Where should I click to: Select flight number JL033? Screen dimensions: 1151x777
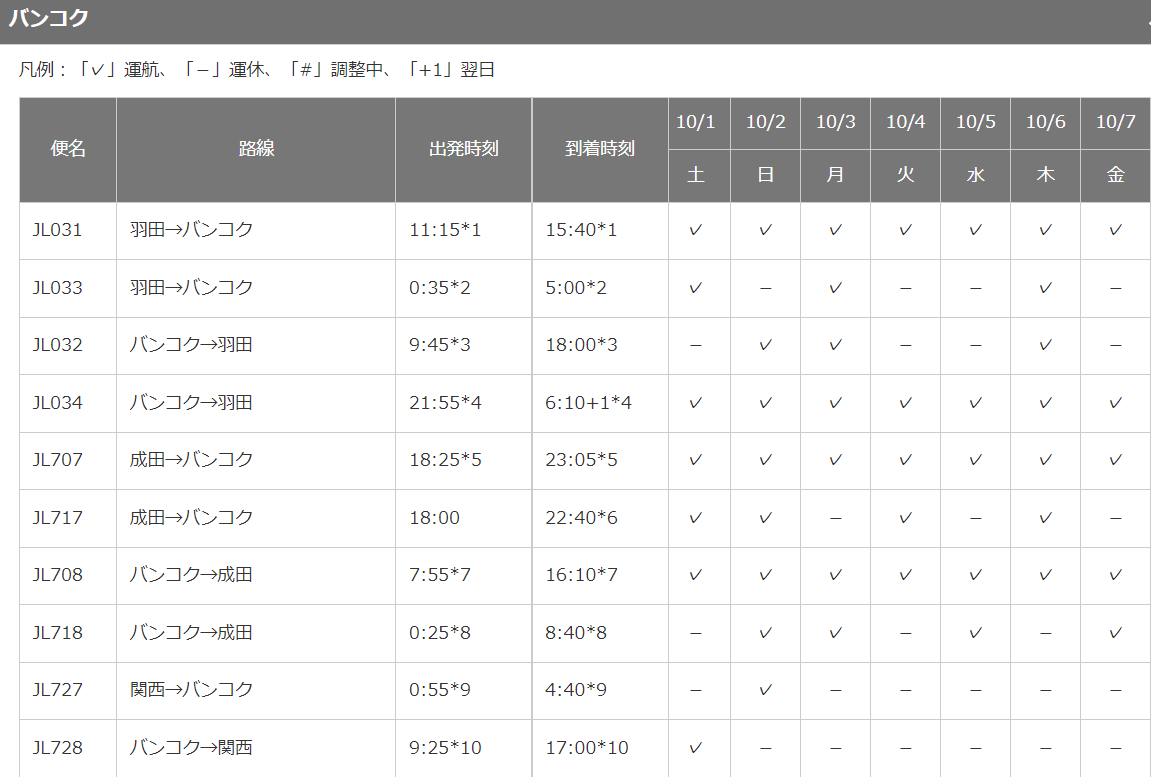(x=57, y=288)
